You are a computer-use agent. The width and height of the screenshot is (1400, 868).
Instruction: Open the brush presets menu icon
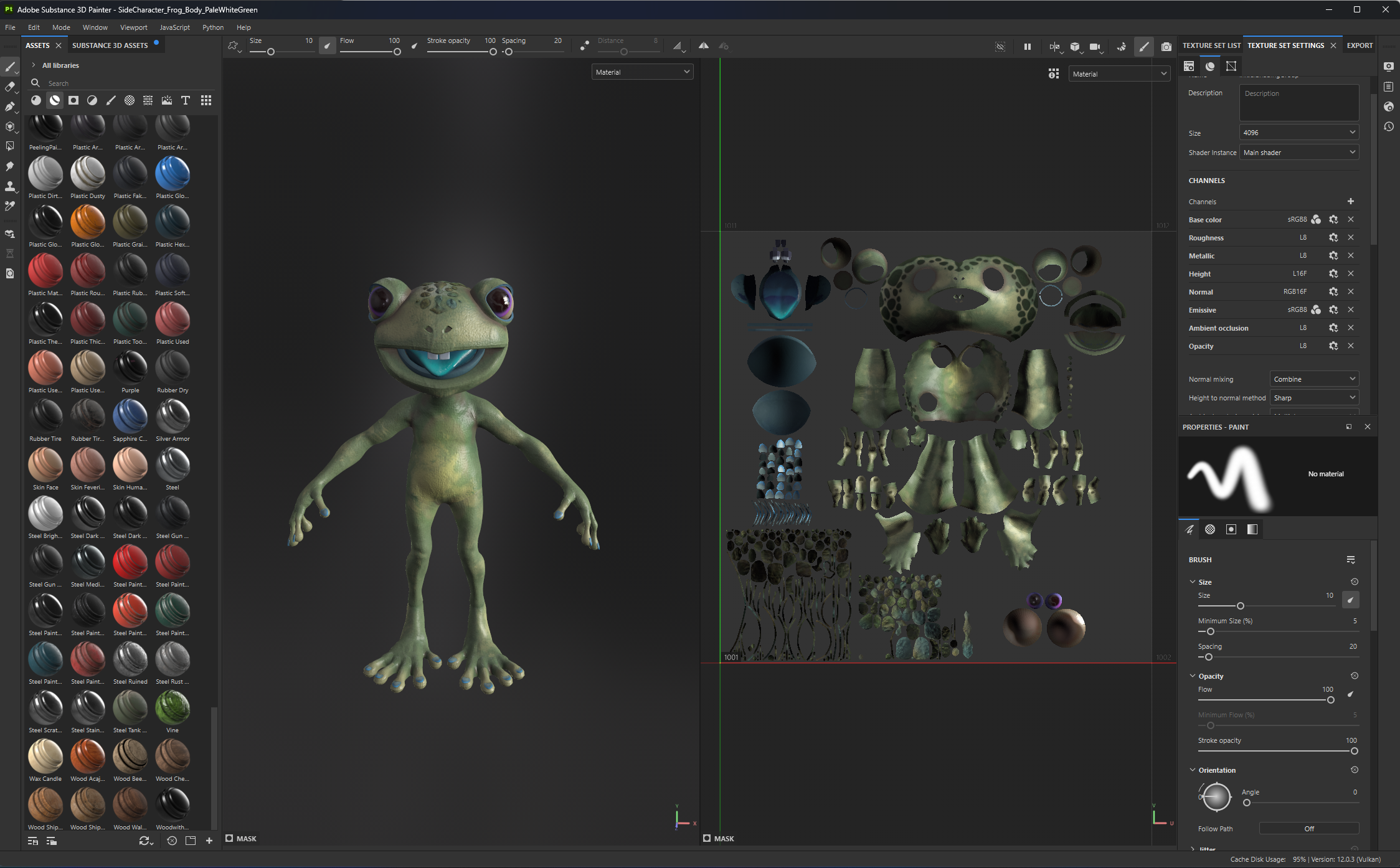[1351, 560]
